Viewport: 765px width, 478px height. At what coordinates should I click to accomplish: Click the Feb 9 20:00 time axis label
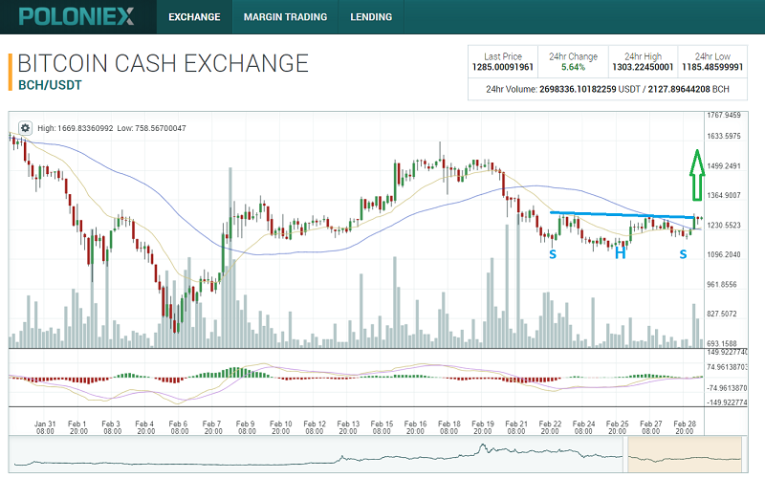tap(246, 426)
